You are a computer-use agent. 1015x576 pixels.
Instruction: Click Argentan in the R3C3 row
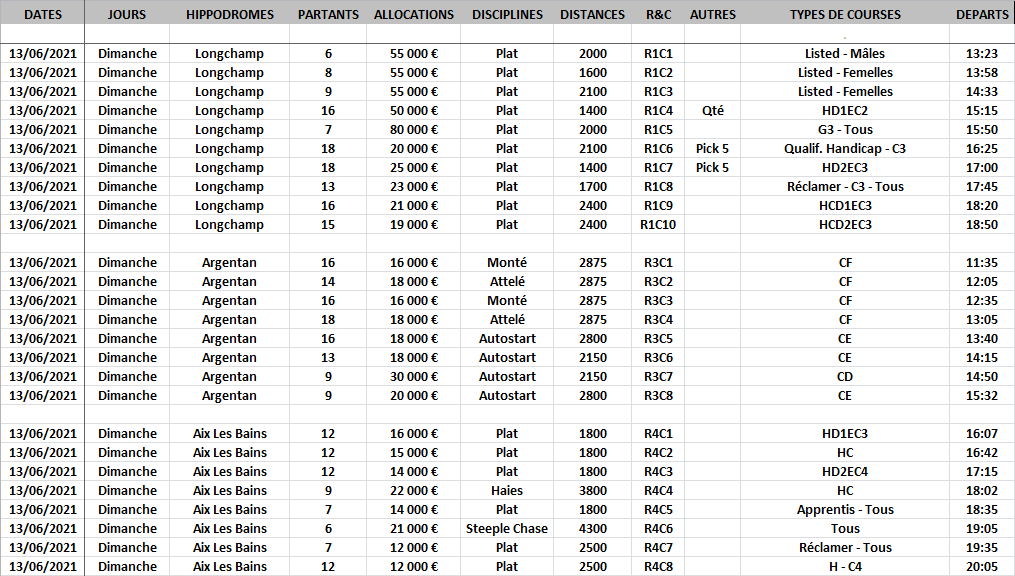point(229,300)
